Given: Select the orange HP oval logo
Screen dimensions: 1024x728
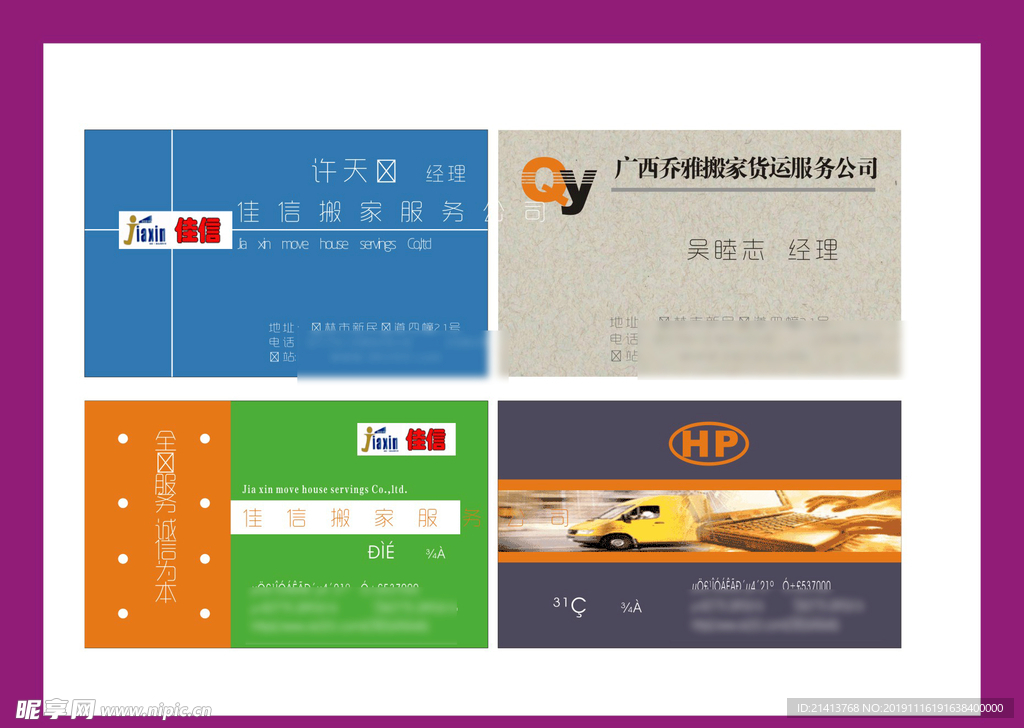Looking at the screenshot, I should click(708, 442).
